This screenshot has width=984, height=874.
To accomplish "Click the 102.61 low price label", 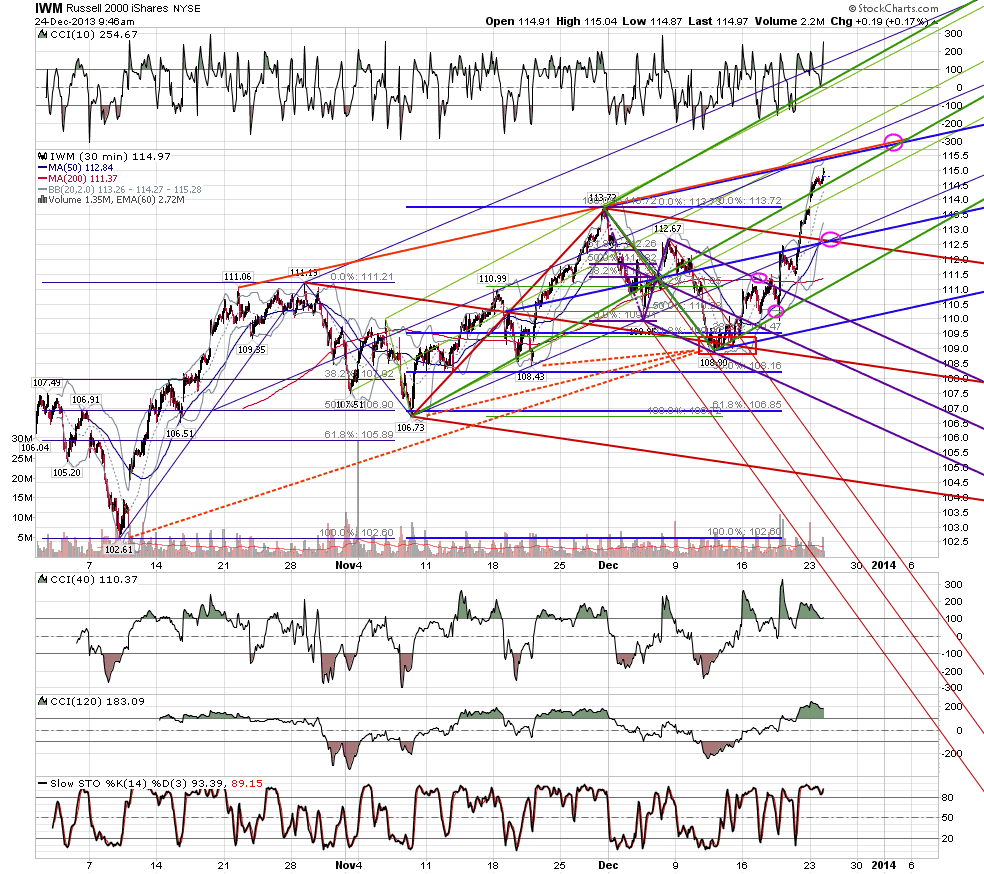I will pyautogui.click(x=119, y=550).
